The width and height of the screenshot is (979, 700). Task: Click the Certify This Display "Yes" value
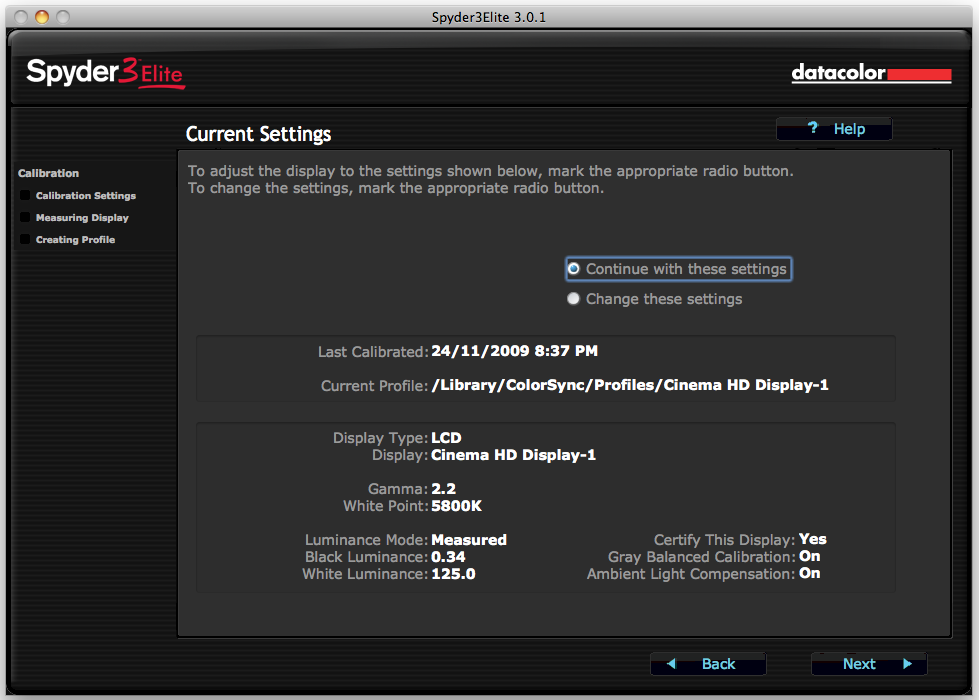pyautogui.click(x=812, y=539)
